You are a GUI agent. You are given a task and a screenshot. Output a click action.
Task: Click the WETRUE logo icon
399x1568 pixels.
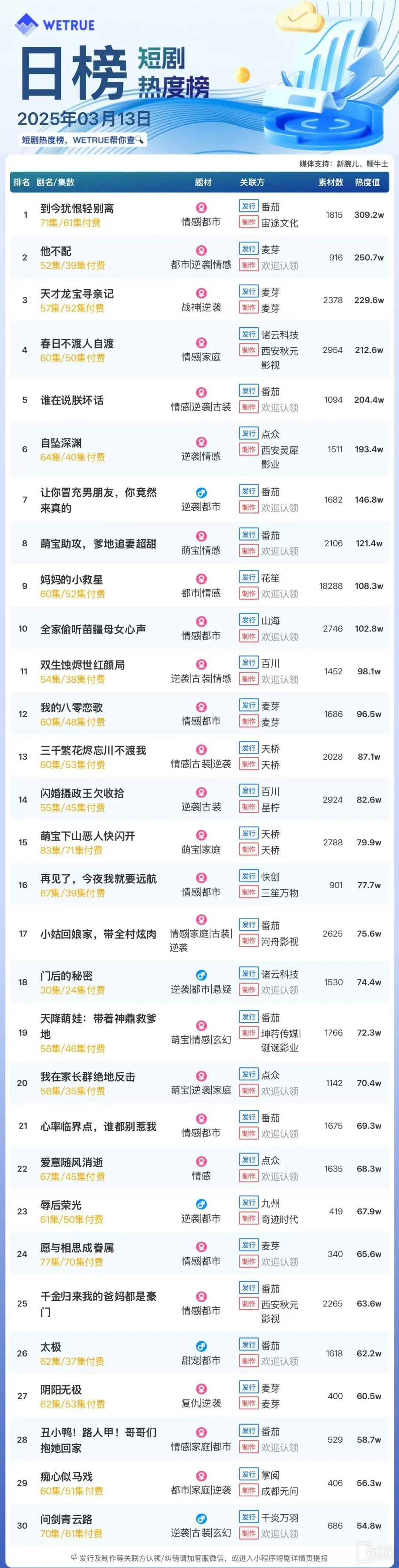pos(26,24)
